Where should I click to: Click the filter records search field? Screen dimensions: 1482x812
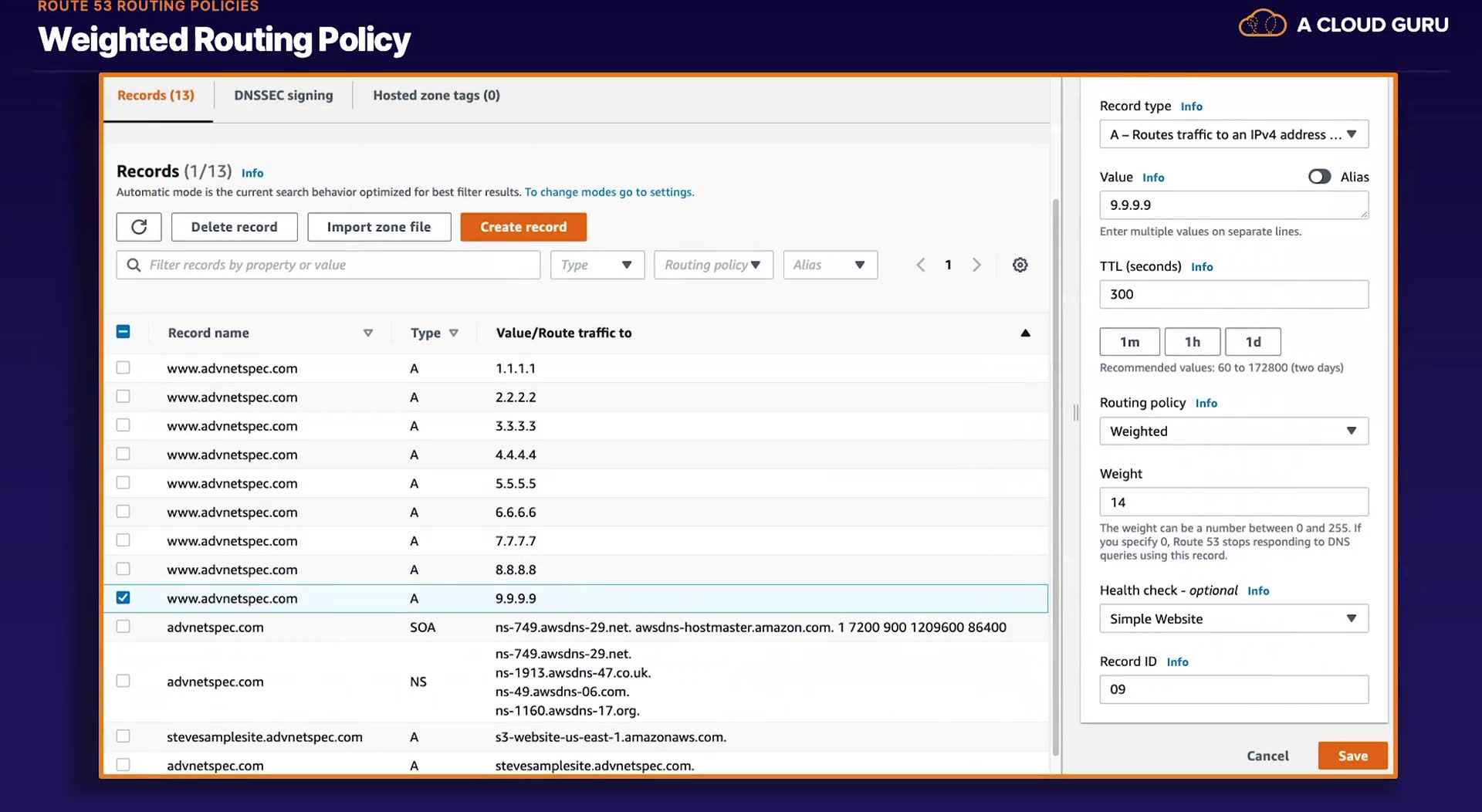click(x=328, y=265)
